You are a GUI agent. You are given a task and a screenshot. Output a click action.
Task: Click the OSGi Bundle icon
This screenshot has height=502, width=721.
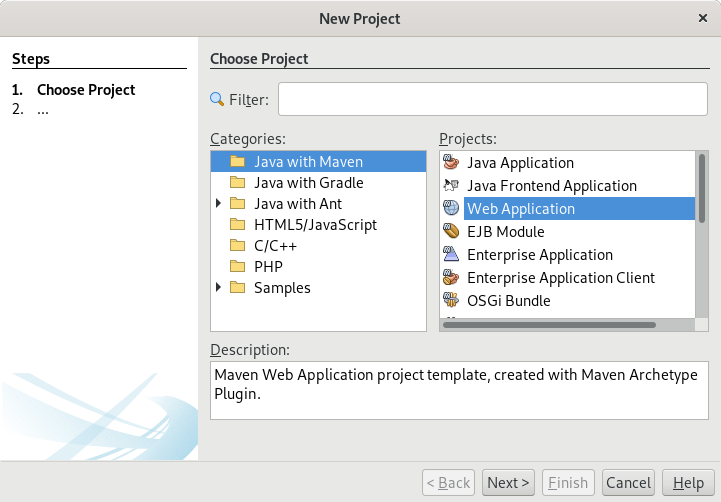pos(451,301)
